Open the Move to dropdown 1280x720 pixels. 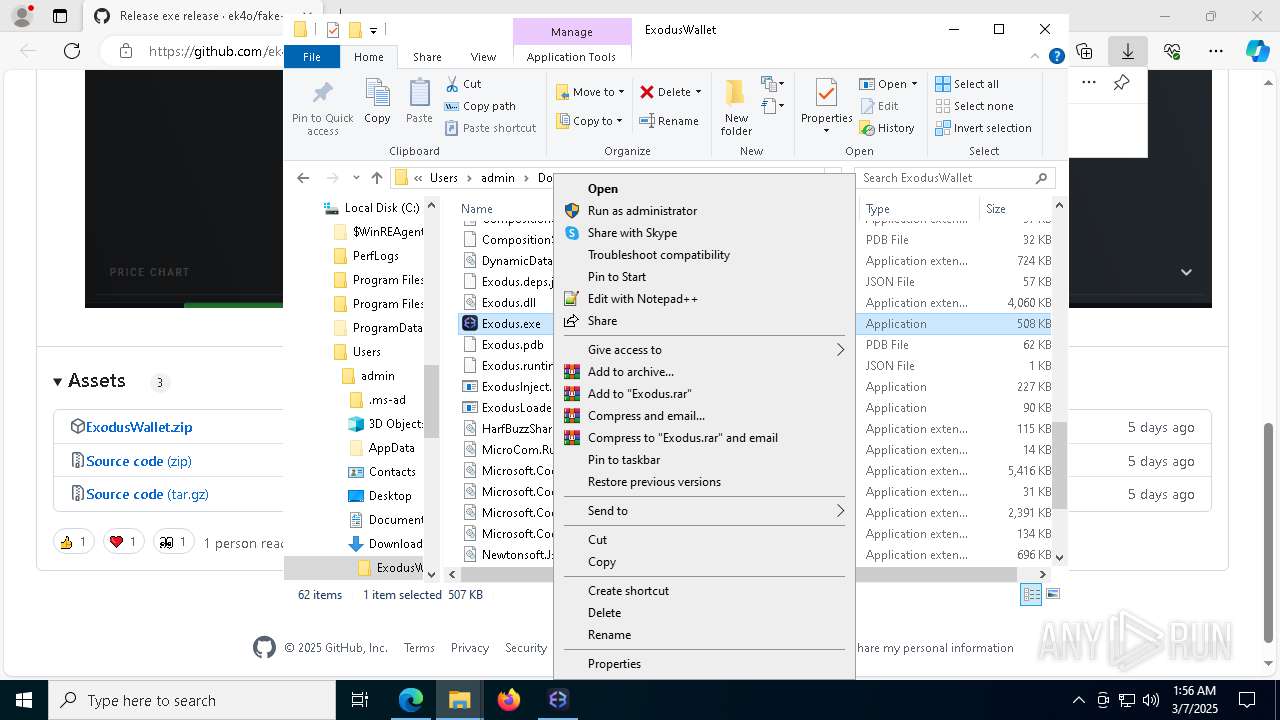pos(590,92)
